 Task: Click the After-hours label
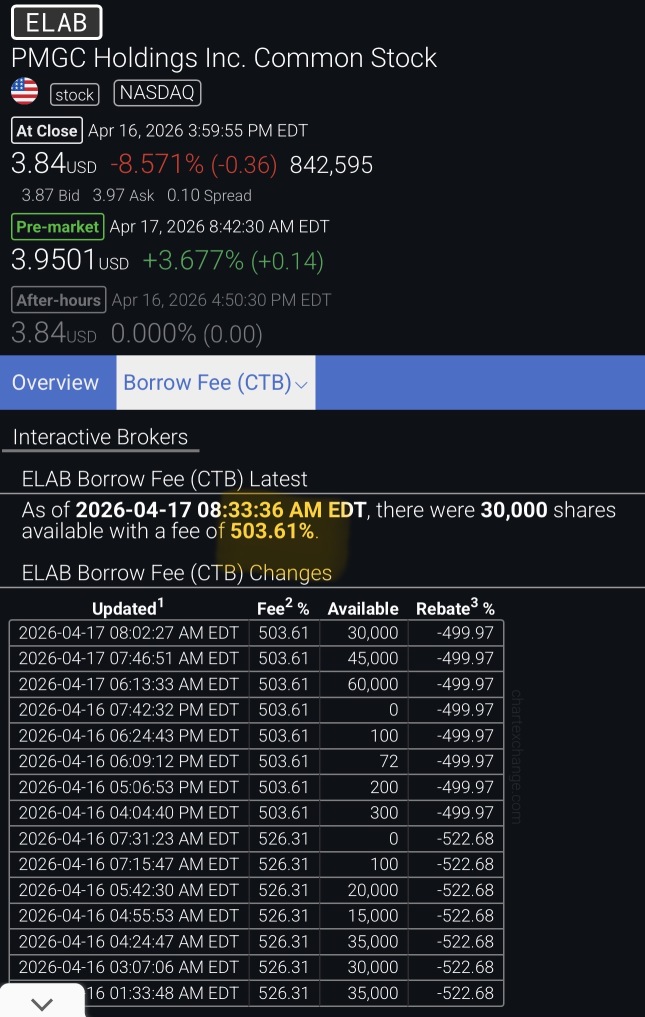click(58, 300)
